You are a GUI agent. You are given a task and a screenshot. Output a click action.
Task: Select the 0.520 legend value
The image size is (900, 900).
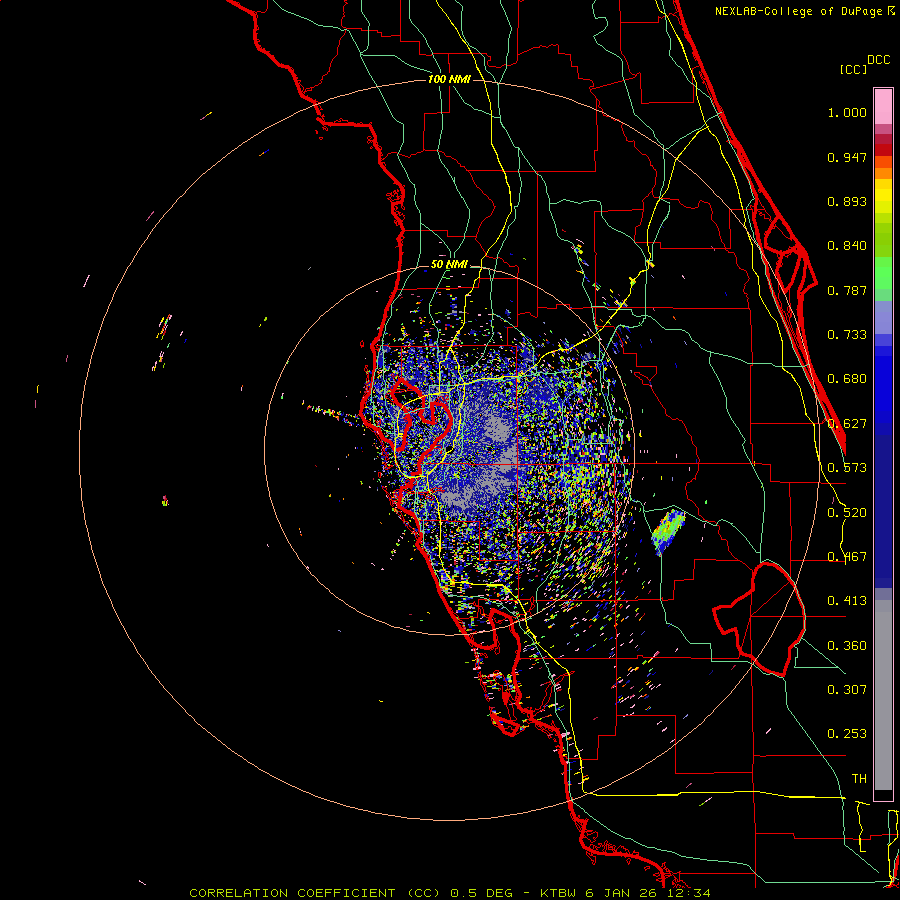click(x=847, y=513)
